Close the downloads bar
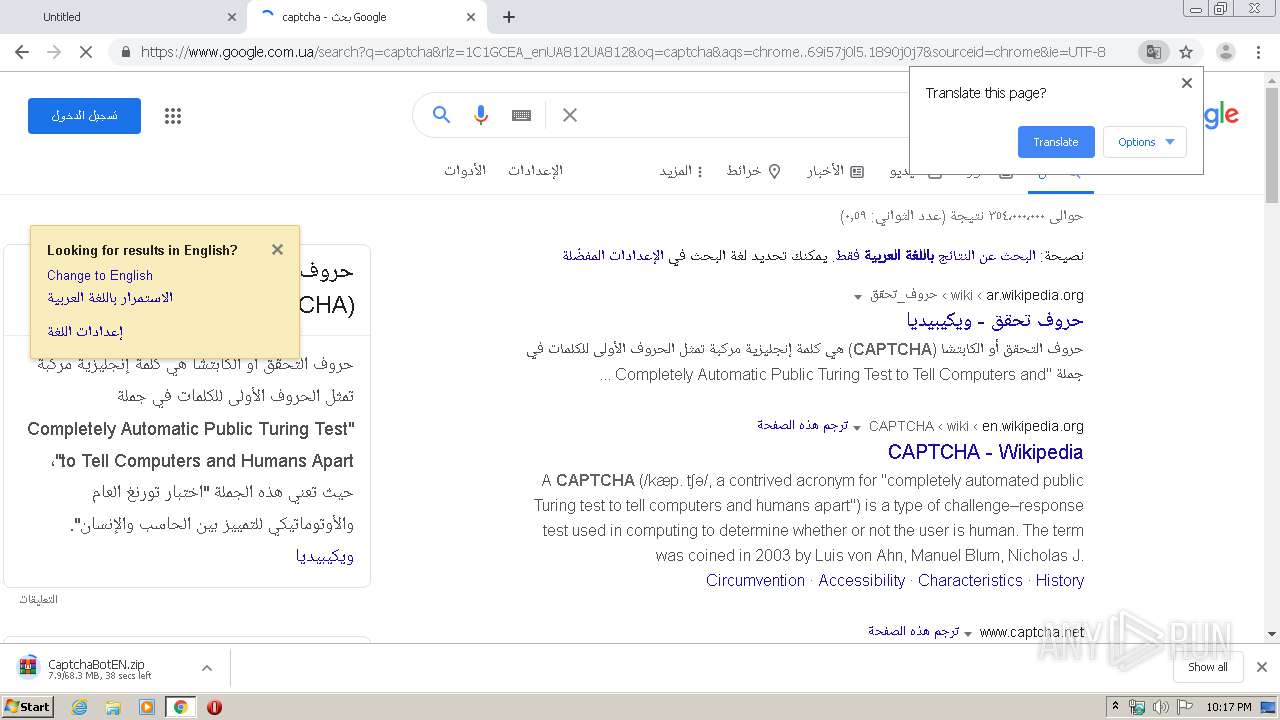 point(1262,667)
